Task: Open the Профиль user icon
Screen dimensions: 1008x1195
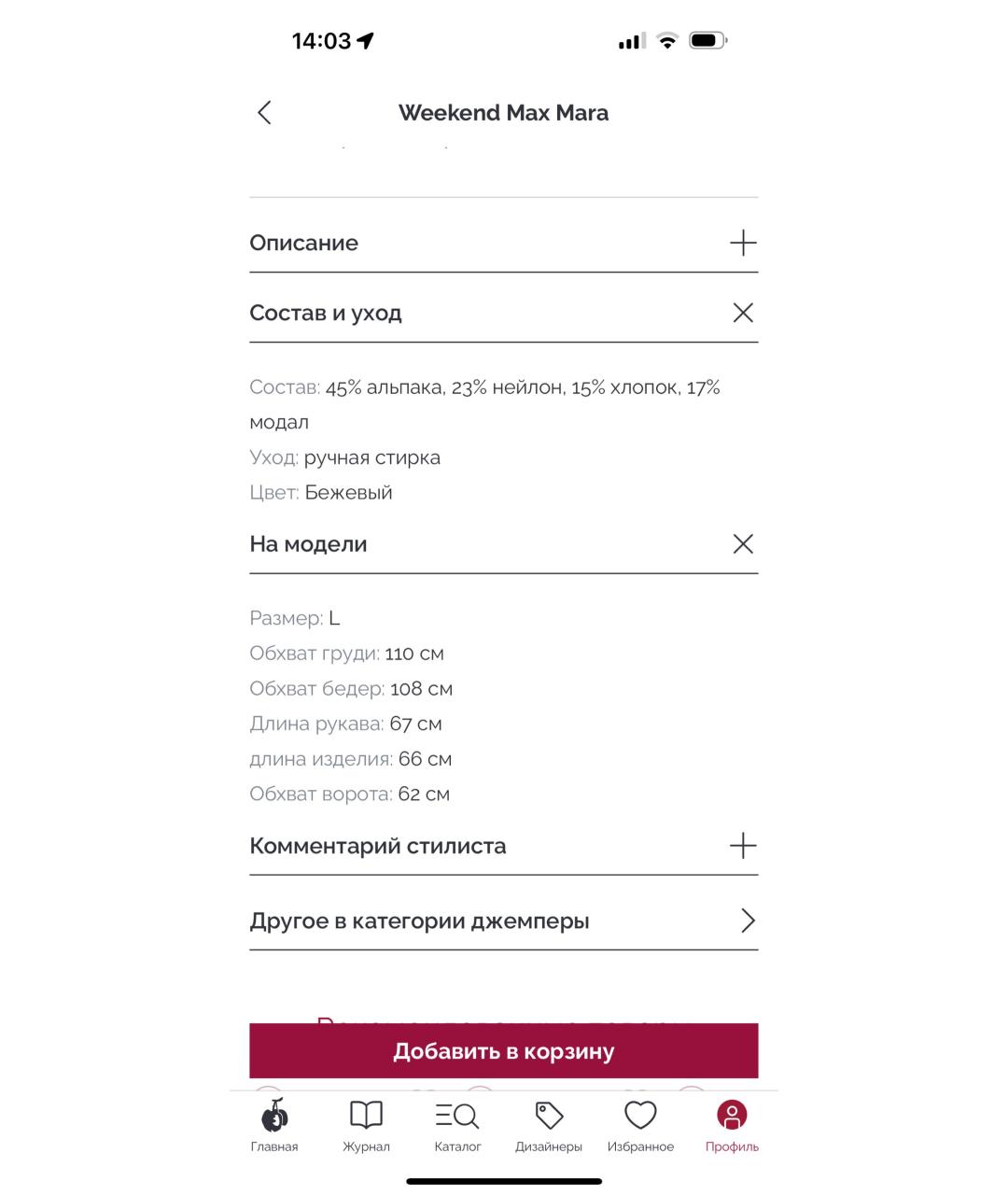Action: coord(732,1116)
